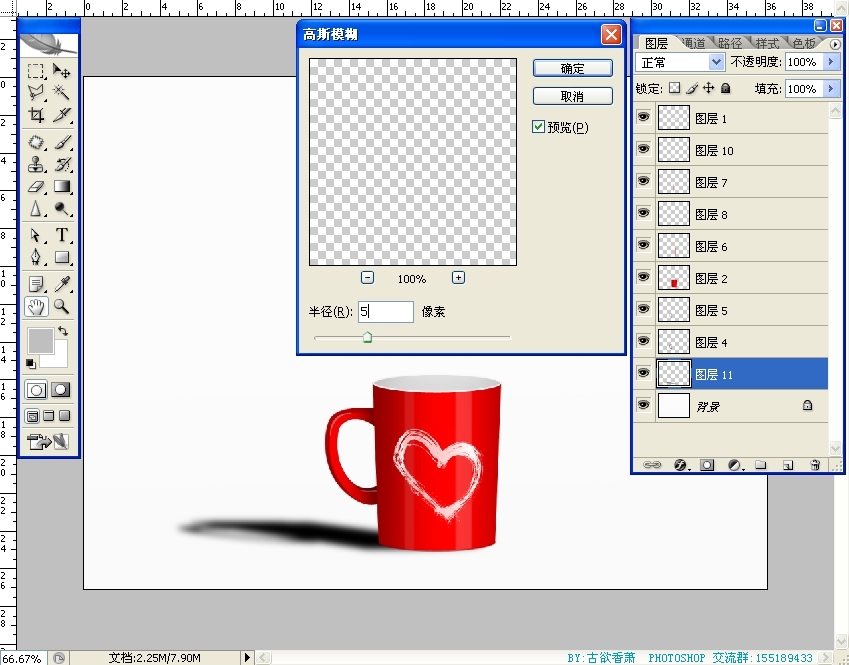
Task: Expand the 不透明度 opacity slider arrow
Action: (831, 62)
